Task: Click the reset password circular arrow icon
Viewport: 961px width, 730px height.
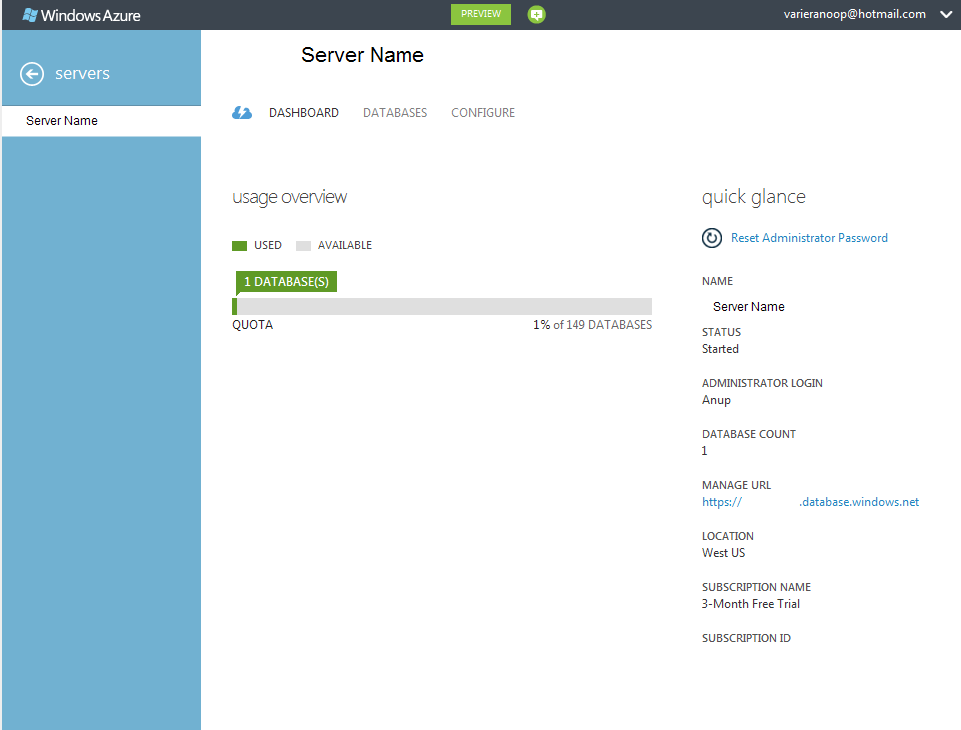Action: point(712,238)
